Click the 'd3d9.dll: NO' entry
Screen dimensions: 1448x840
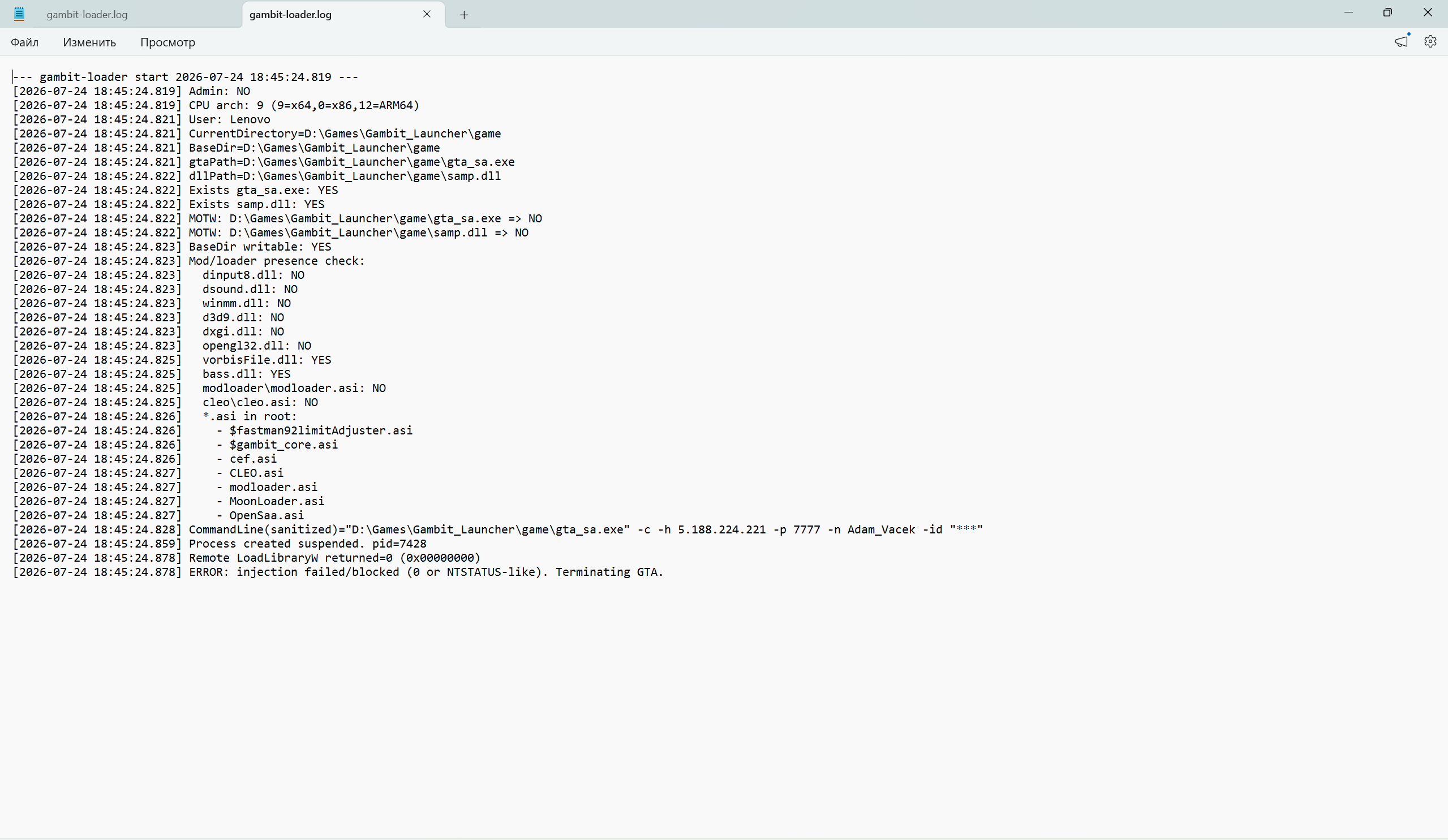[148, 317]
